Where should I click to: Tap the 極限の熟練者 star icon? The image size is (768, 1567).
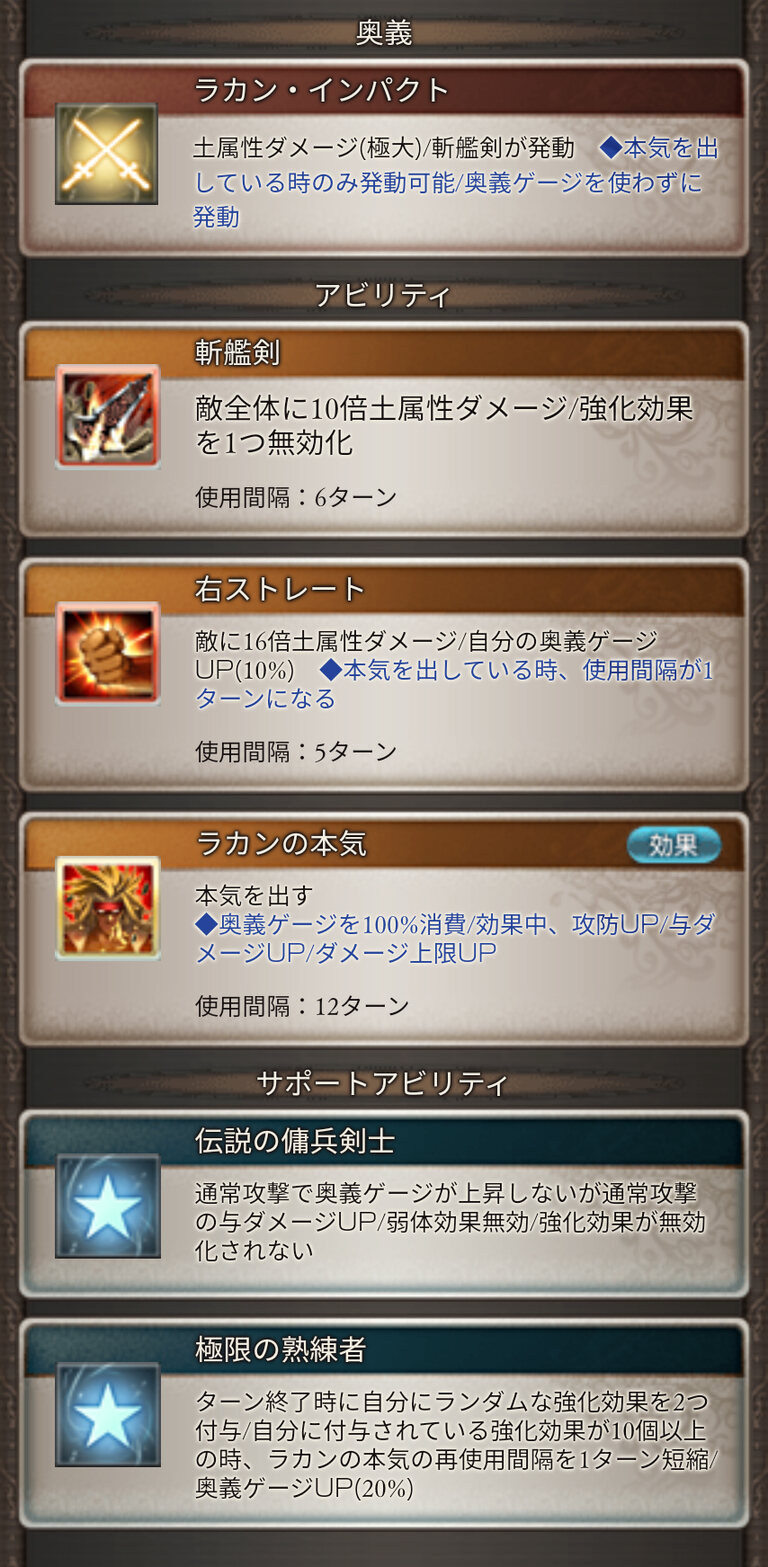click(107, 1414)
